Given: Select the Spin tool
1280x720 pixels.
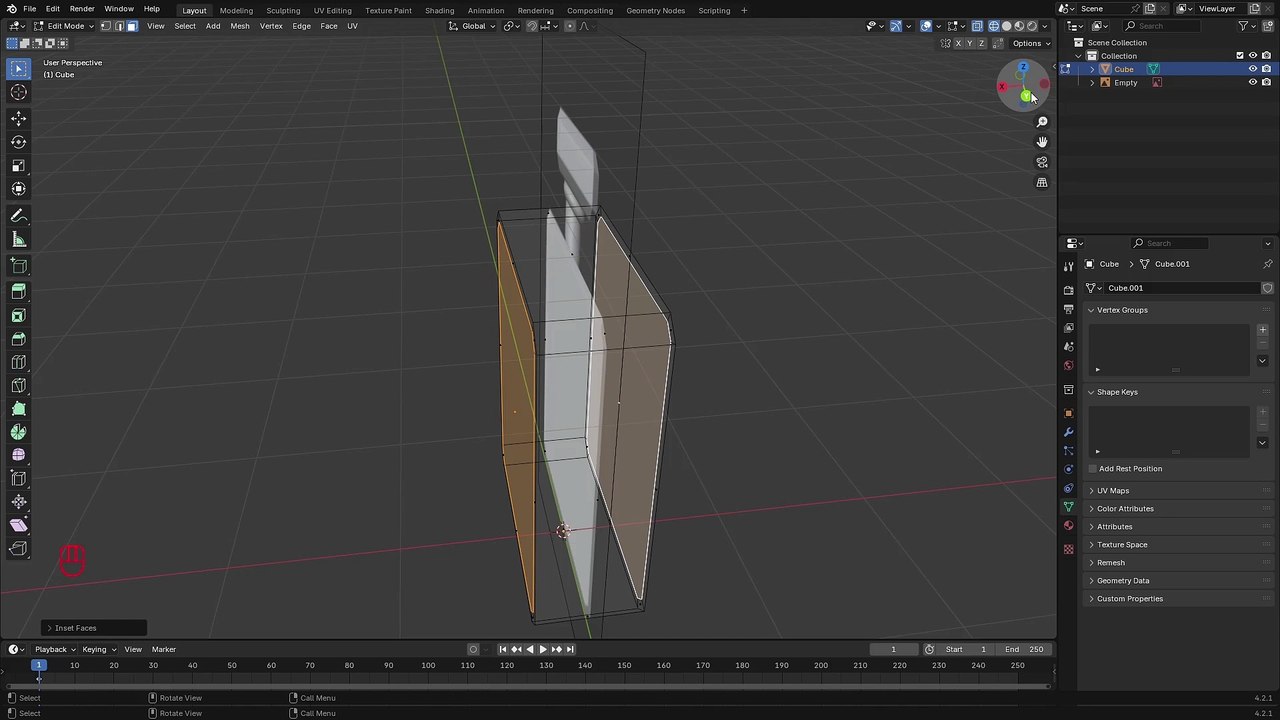Looking at the screenshot, I should (x=18, y=432).
